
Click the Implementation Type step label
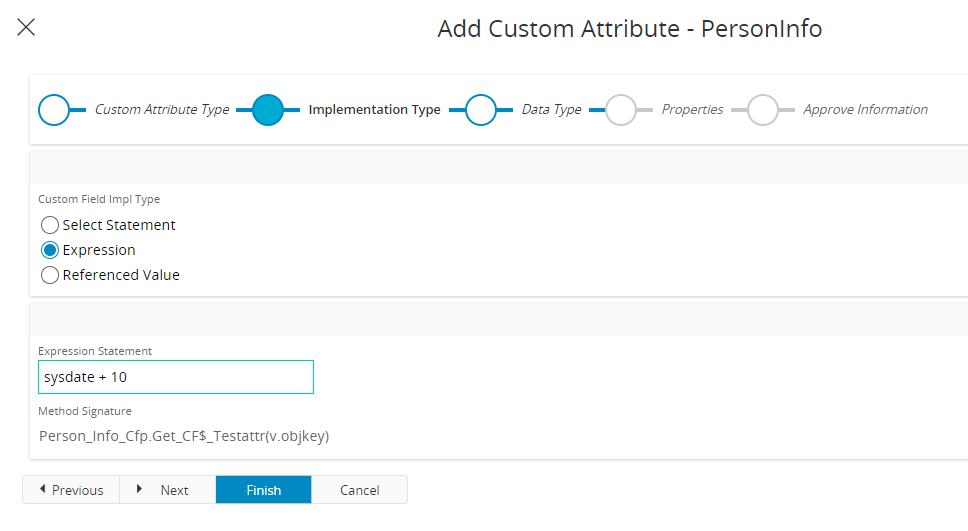pos(374,110)
